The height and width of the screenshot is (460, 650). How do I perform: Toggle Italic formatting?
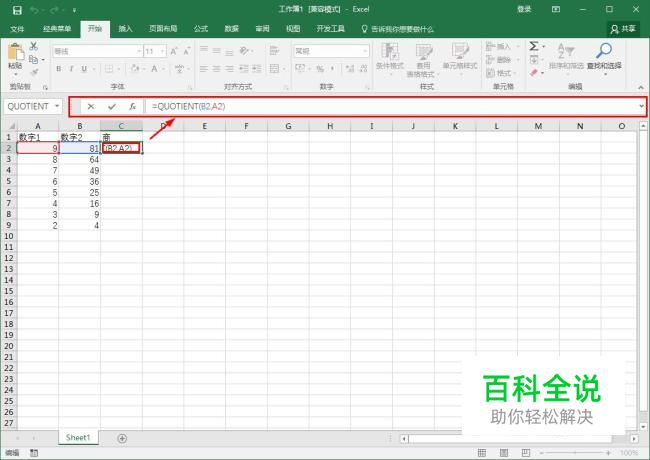click(71, 69)
